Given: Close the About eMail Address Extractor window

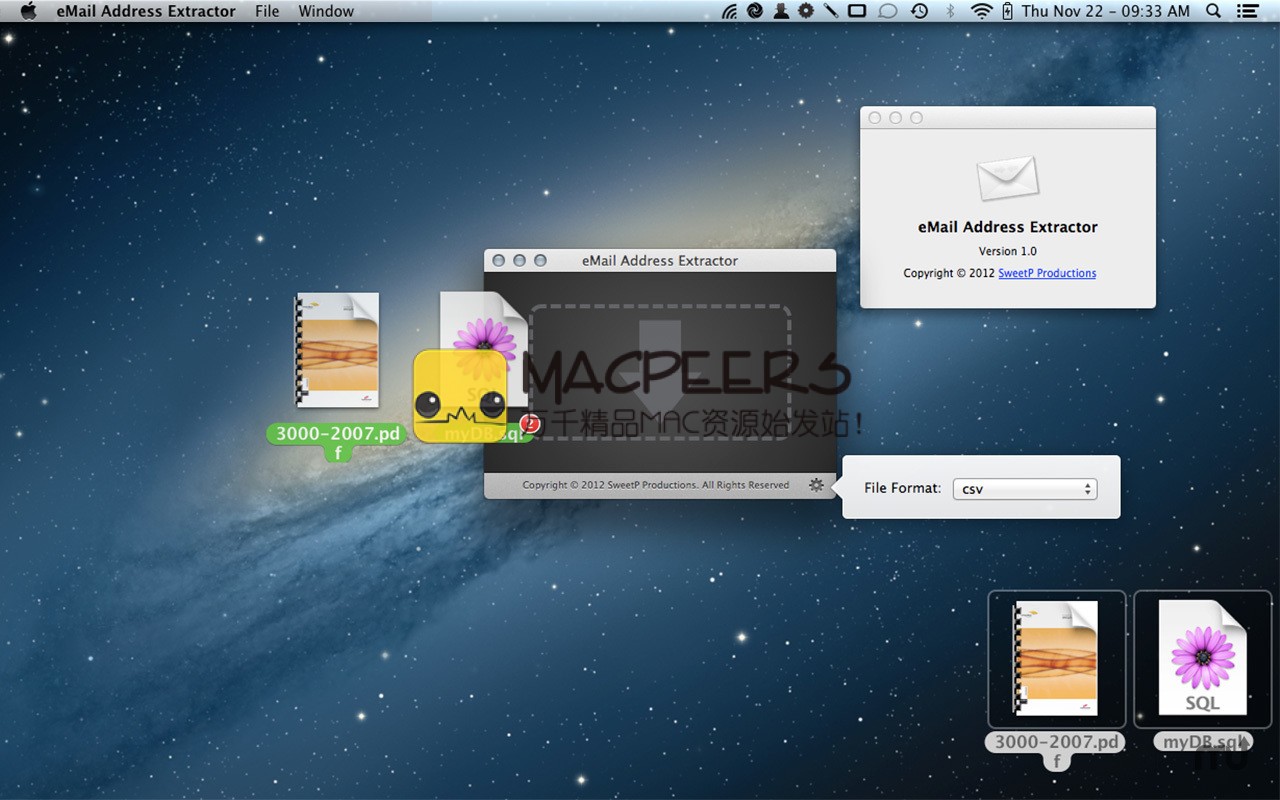Looking at the screenshot, I should pos(875,118).
